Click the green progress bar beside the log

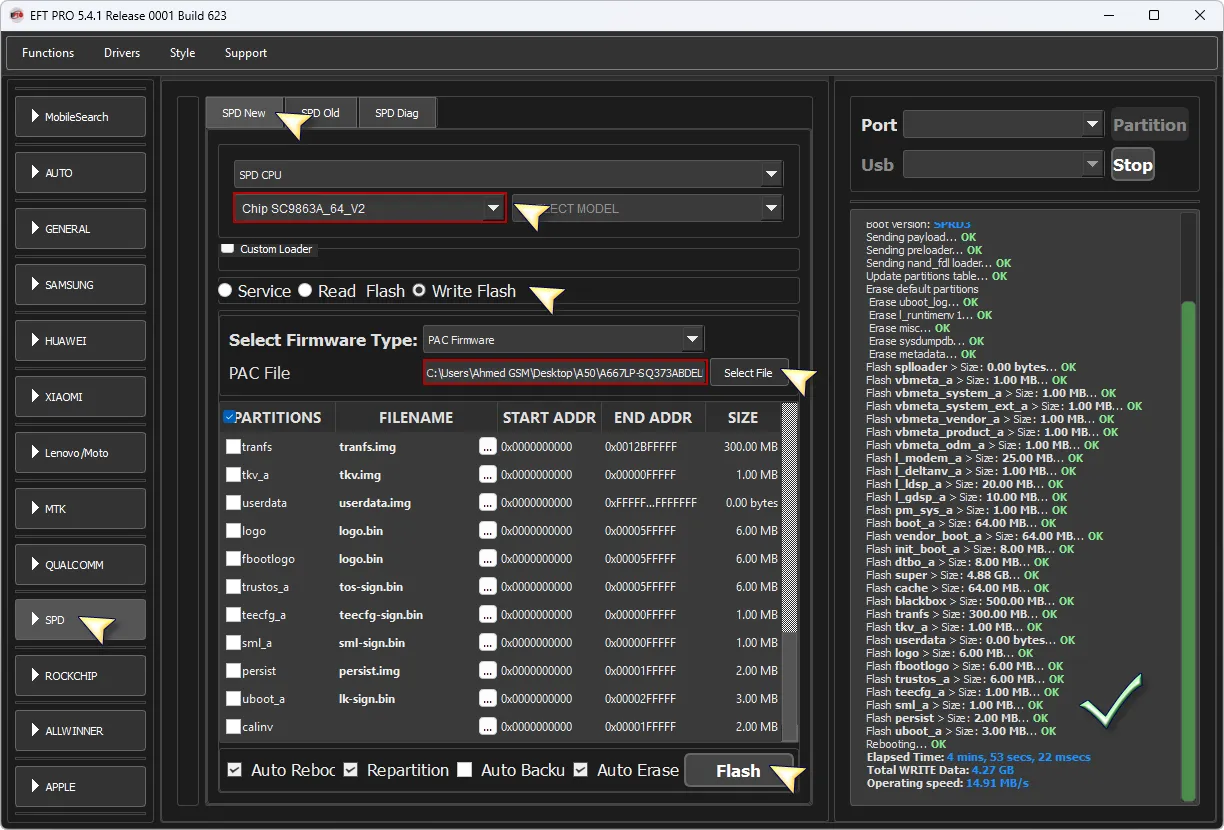[x=1188, y=550]
